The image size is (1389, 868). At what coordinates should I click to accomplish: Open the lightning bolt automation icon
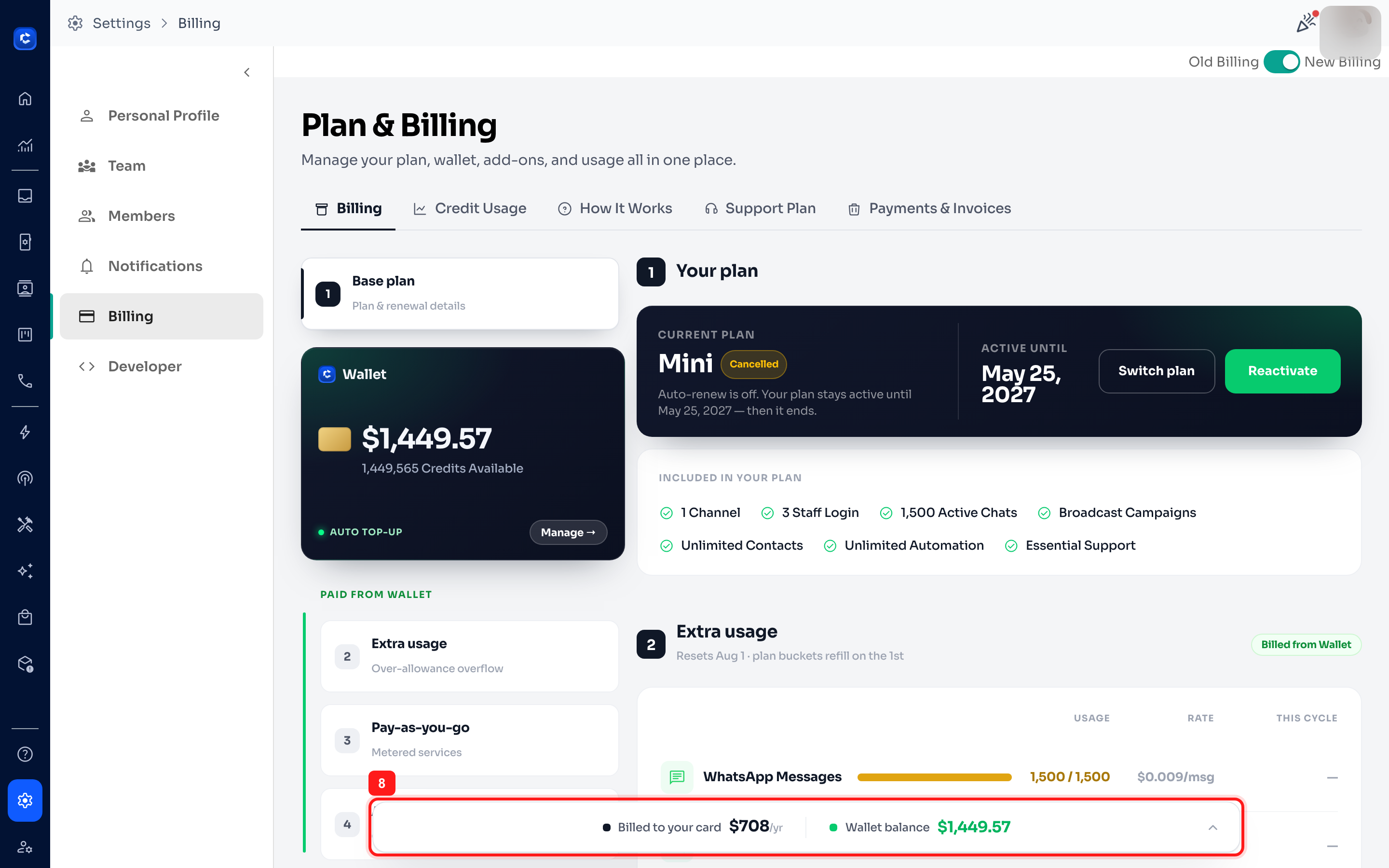click(25, 432)
